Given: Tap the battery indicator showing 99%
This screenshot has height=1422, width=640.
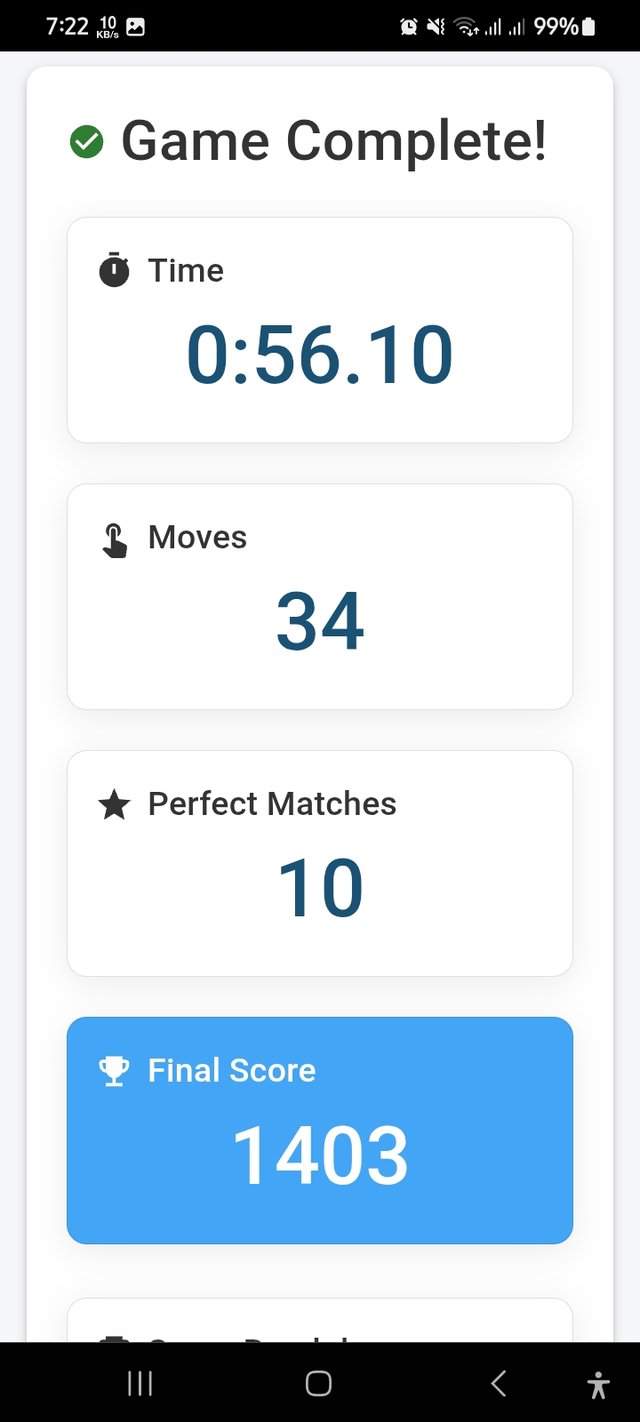Looking at the screenshot, I should pos(588,27).
